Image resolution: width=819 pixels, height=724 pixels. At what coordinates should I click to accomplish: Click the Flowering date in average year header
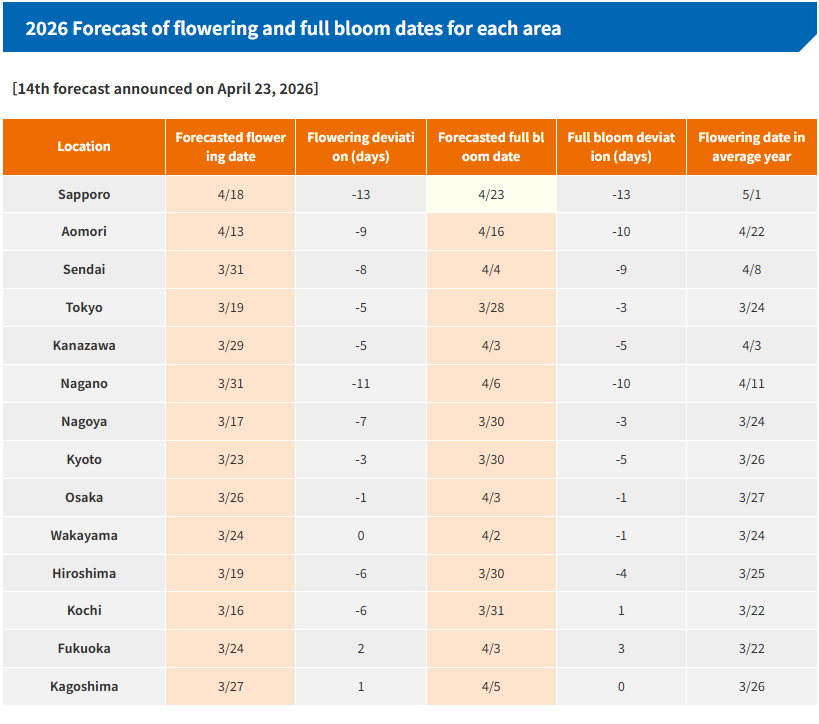[x=751, y=147]
